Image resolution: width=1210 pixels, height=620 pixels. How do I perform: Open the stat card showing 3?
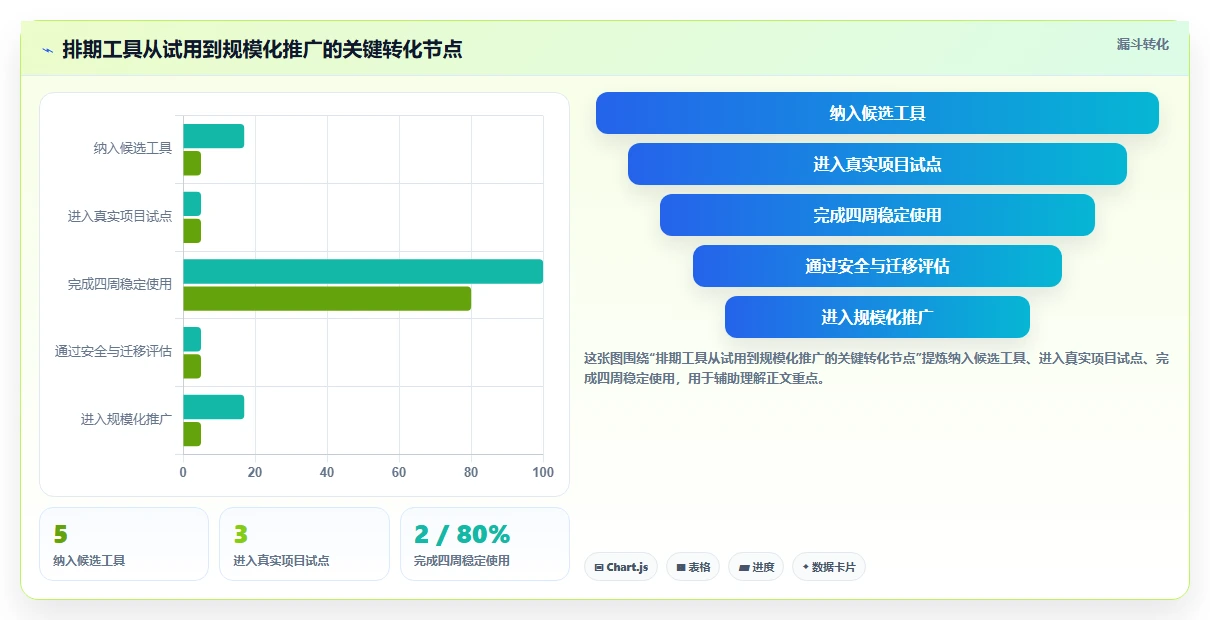coord(304,544)
